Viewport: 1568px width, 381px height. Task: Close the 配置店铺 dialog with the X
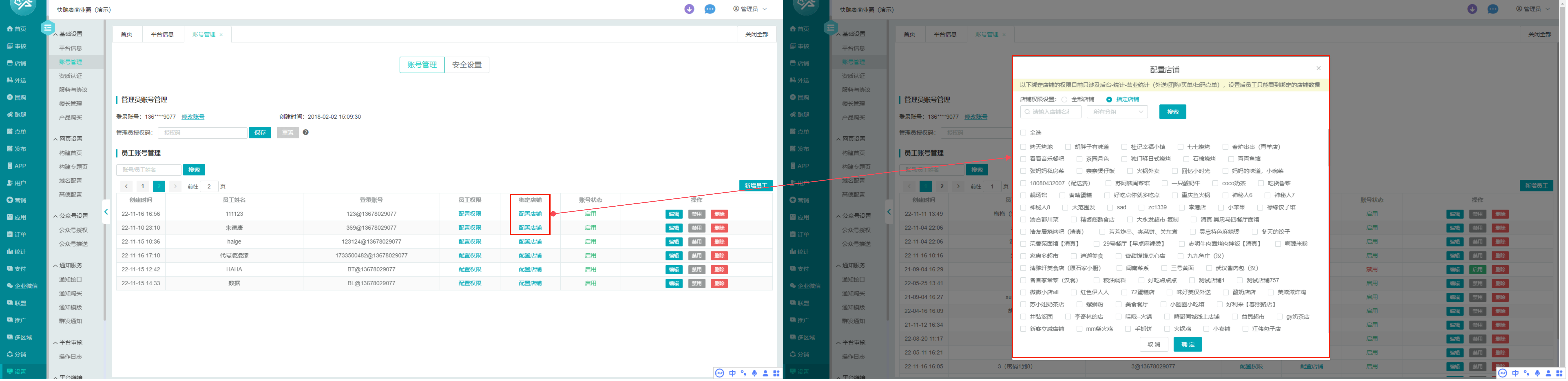1318,68
